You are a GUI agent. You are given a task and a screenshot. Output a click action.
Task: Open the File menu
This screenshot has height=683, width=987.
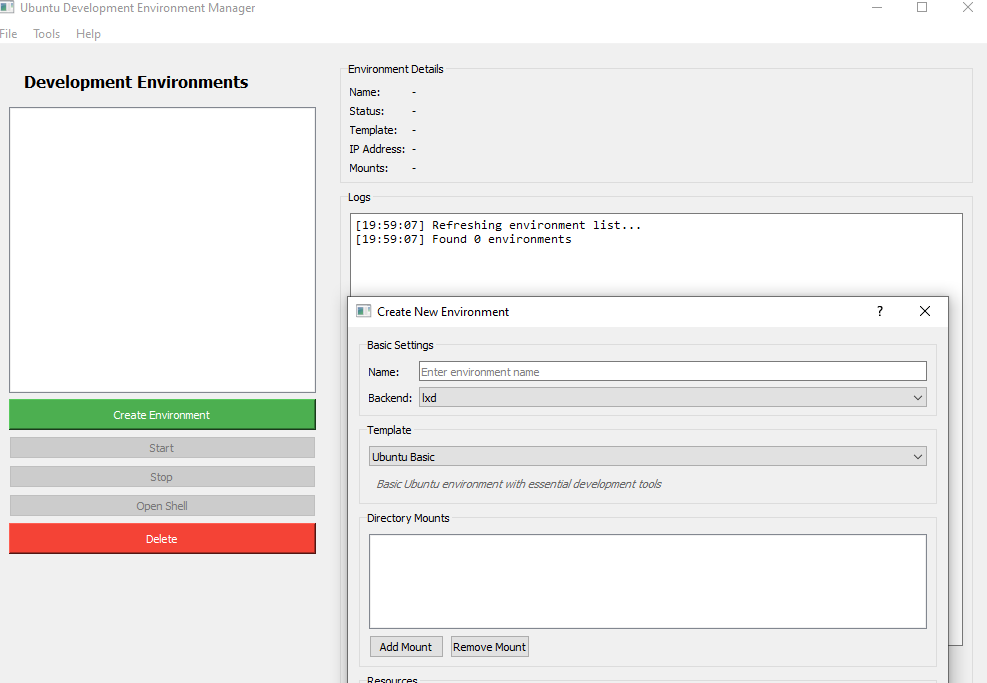pyautogui.click(x=8, y=34)
